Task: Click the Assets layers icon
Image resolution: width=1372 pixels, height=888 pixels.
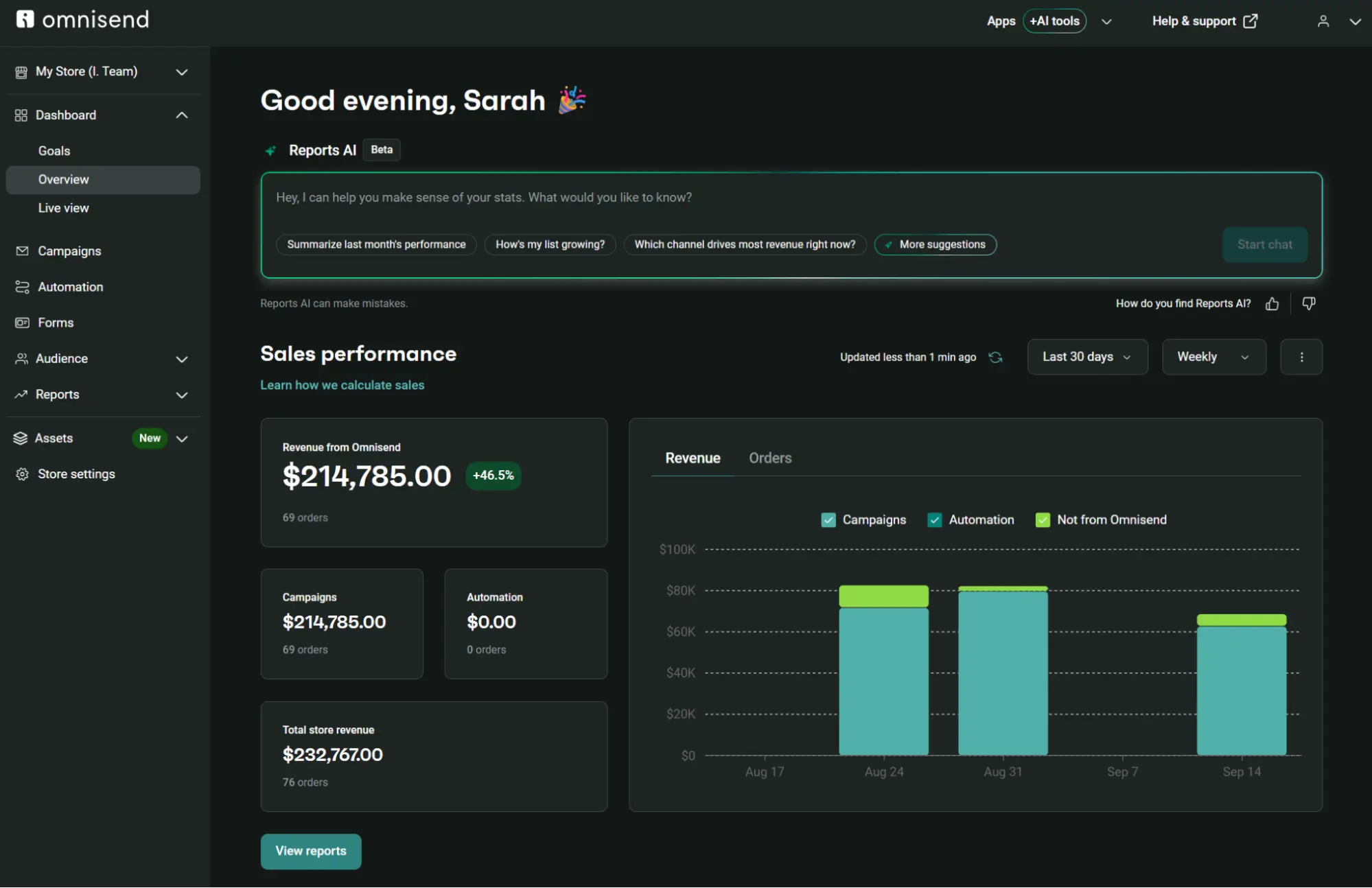Action: tap(21, 438)
